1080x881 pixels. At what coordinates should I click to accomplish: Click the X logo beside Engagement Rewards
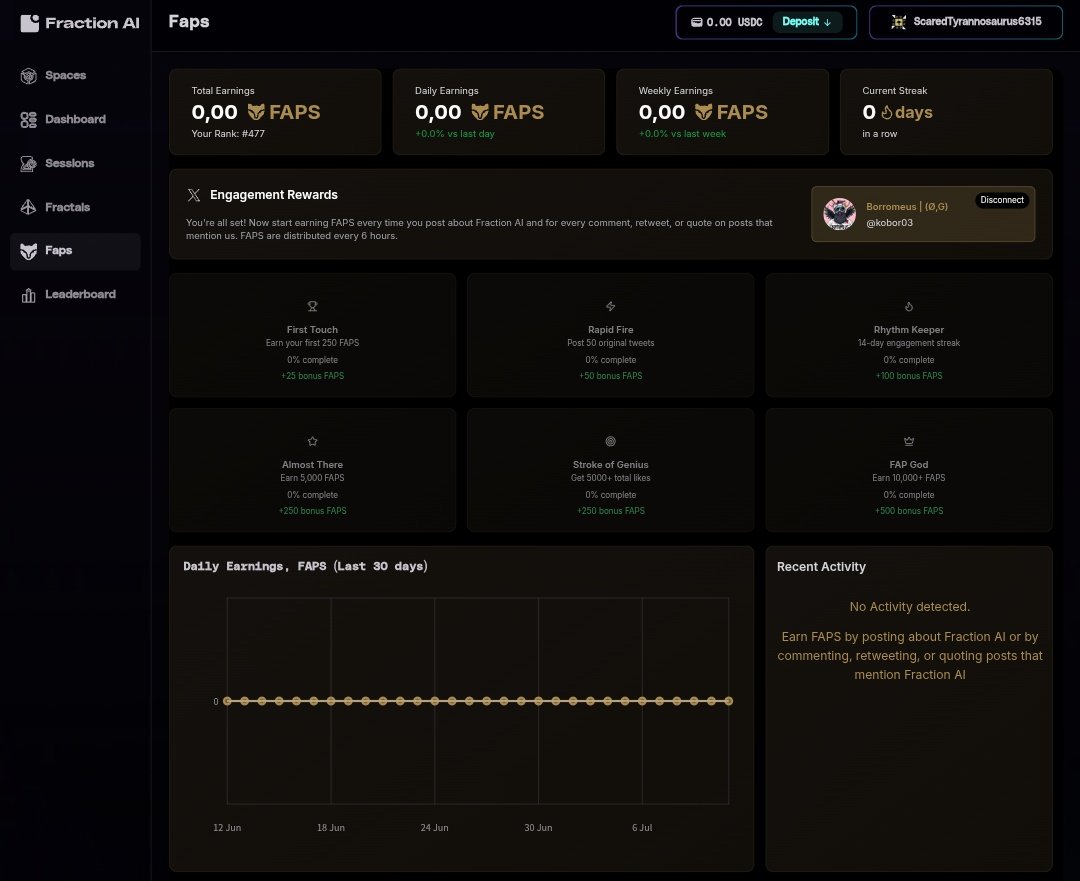194,195
